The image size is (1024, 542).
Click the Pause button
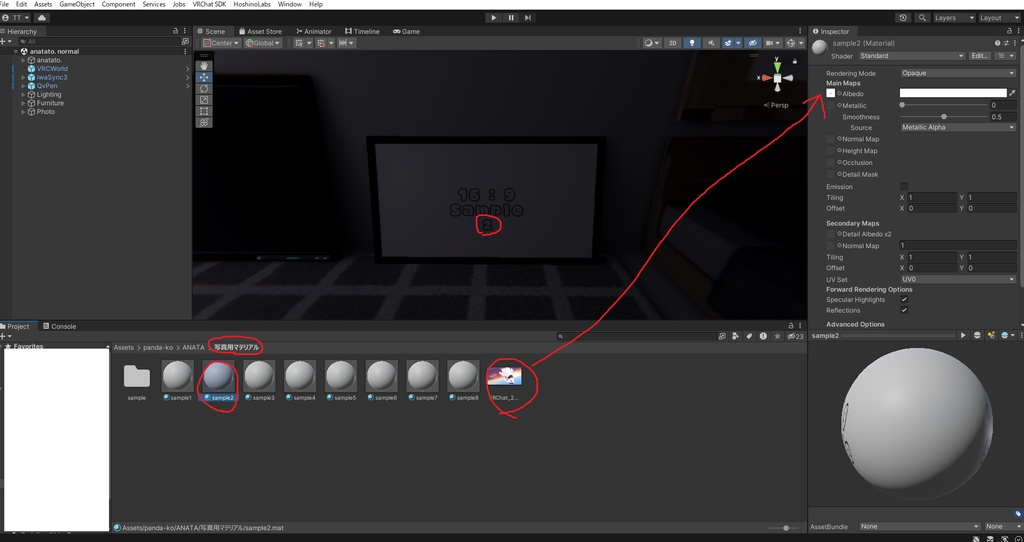pyautogui.click(x=511, y=18)
